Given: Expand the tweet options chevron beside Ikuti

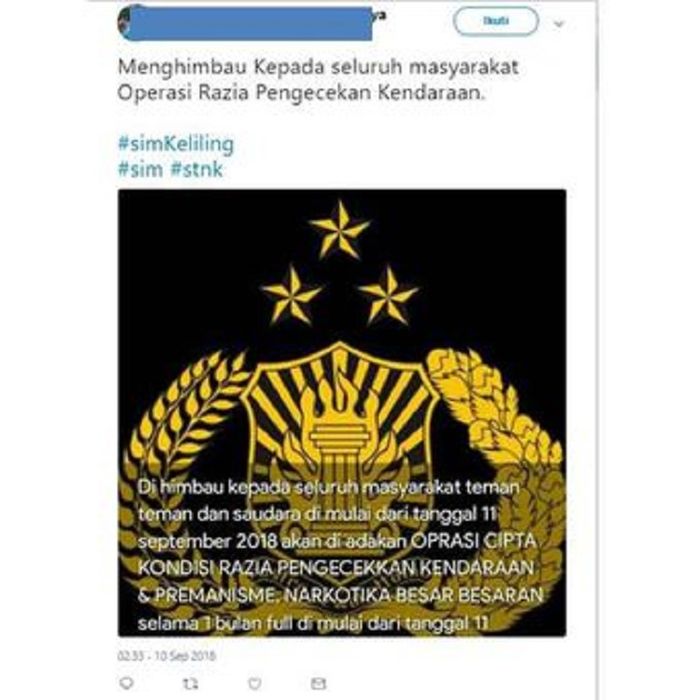Looking at the screenshot, I should coord(559,23).
